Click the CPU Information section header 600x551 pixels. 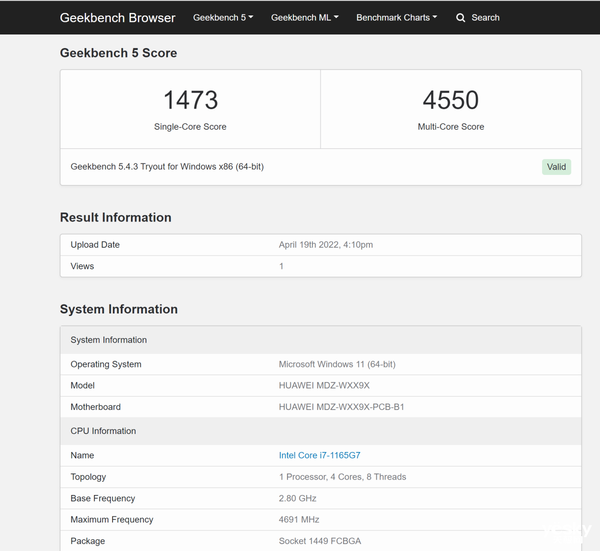[103, 431]
